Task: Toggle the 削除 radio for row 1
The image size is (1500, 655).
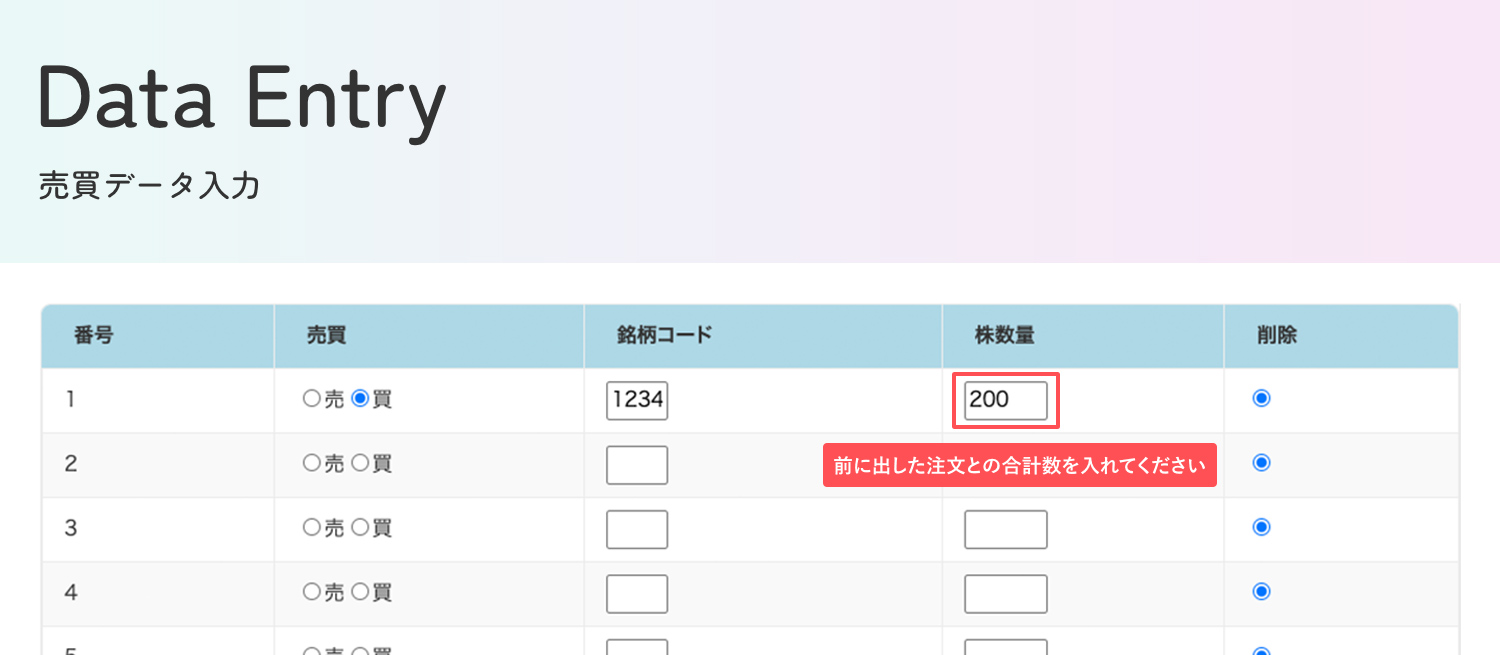Action: click(x=1262, y=399)
